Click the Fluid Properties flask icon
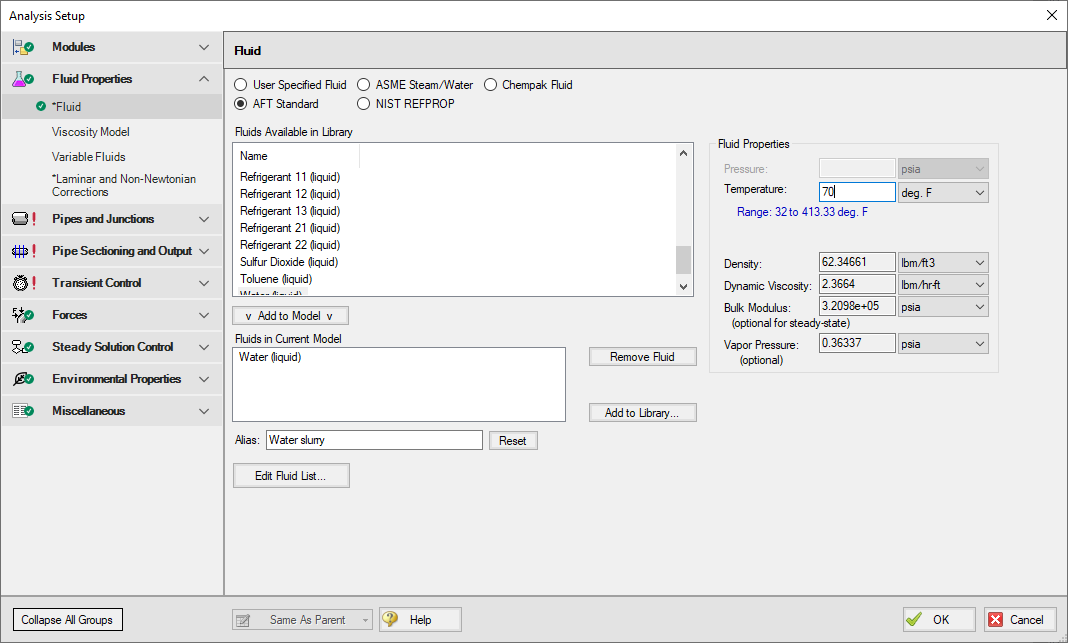The image size is (1068, 643). coord(23,79)
